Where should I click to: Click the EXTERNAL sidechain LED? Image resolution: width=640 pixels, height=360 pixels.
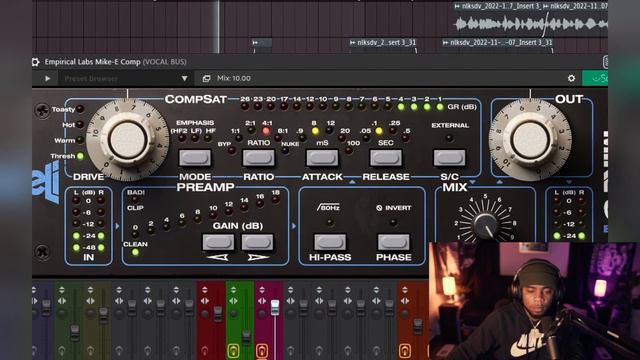point(449,138)
